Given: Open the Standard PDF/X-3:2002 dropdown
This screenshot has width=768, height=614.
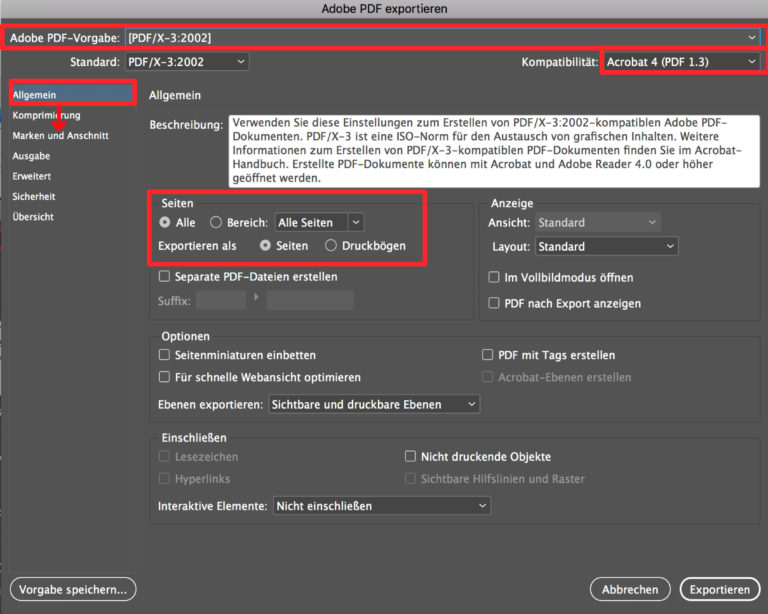Looking at the screenshot, I should point(187,62).
